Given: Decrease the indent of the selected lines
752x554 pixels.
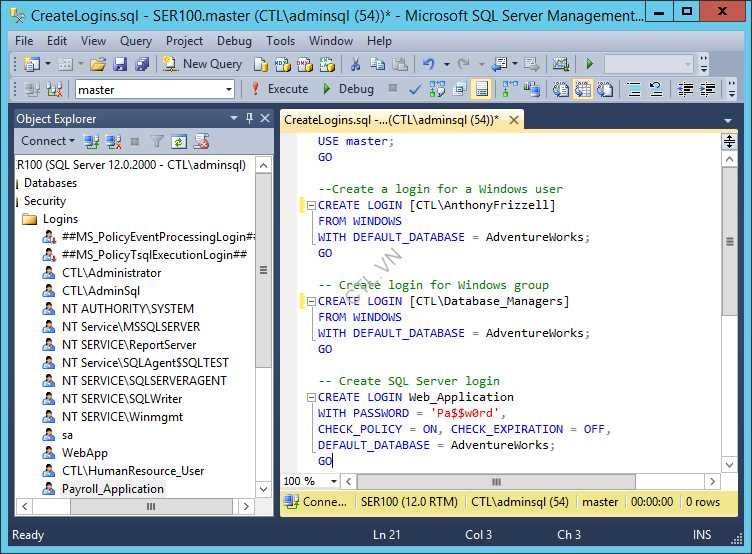Looking at the screenshot, I should tap(685, 89).
